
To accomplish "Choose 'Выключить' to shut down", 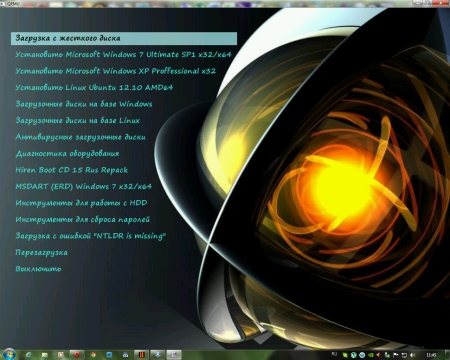I will [x=38, y=269].
